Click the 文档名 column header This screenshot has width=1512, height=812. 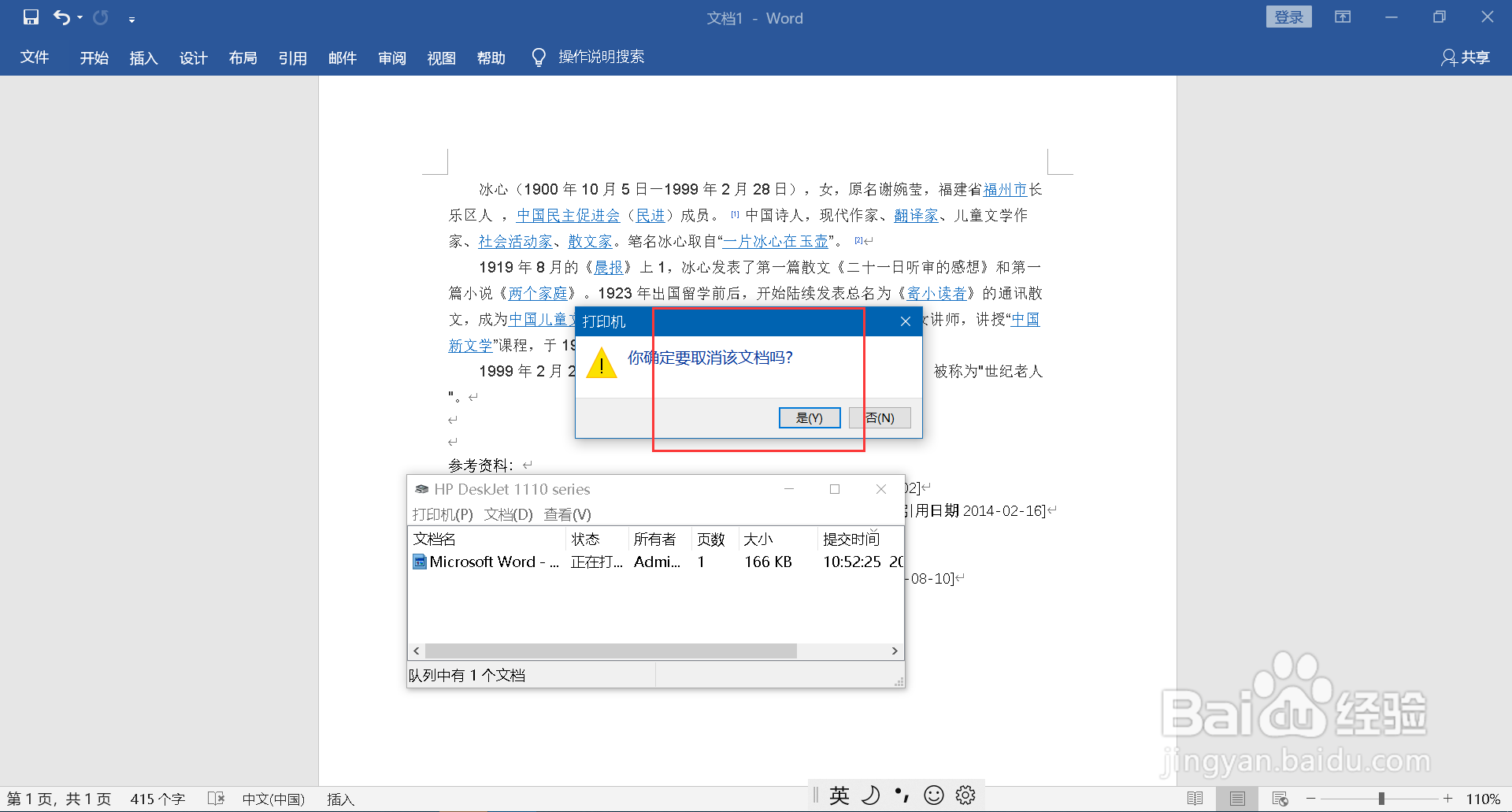(x=487, y=539)
